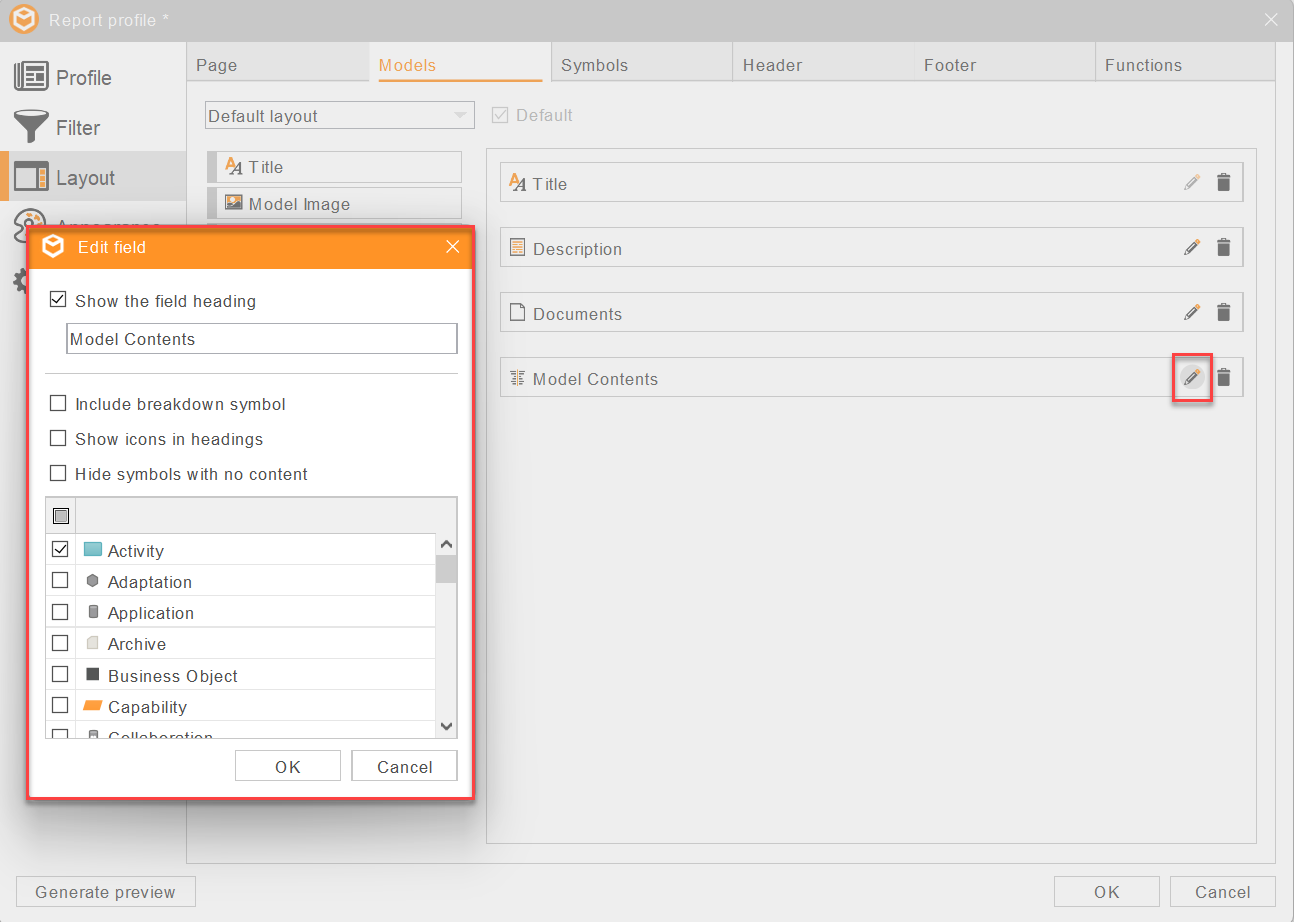Open the Profile section in sidebar
Viewport: 1294px width, 922px height.
[93, 77]
